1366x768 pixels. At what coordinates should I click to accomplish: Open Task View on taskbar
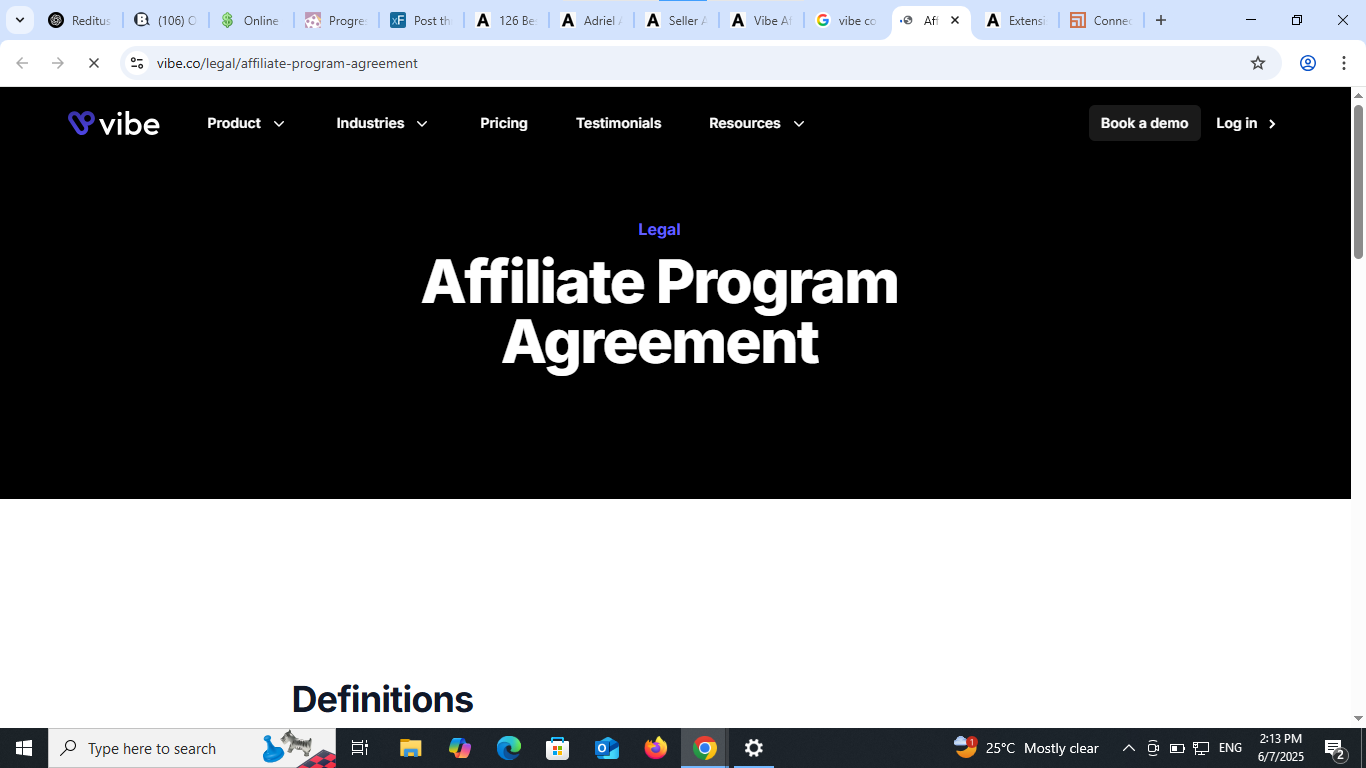tap(360, 748)
